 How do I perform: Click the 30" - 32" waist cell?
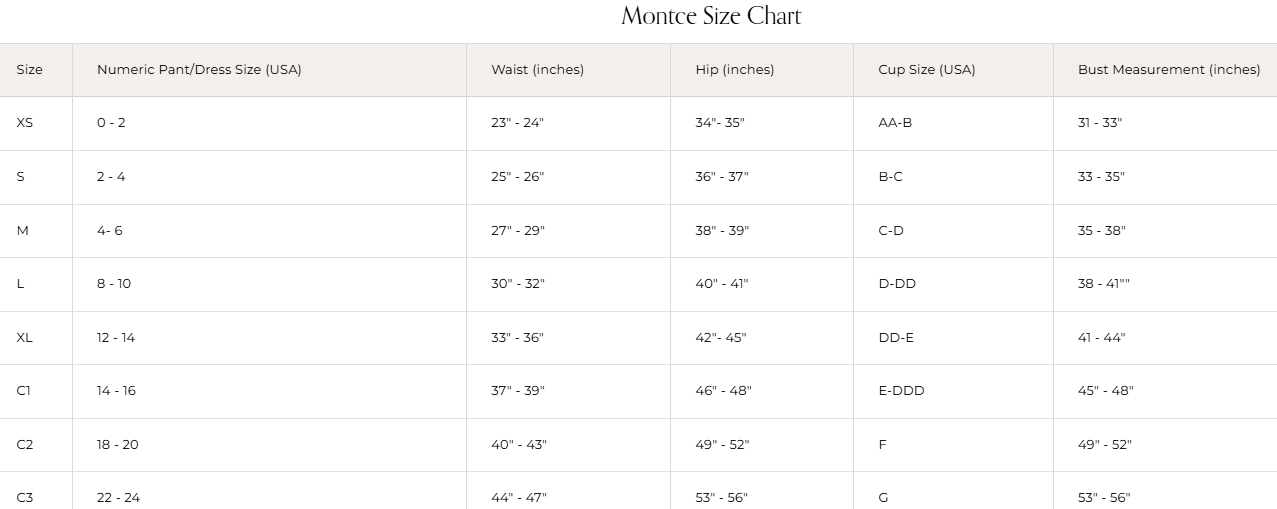[x=518, y=284]
